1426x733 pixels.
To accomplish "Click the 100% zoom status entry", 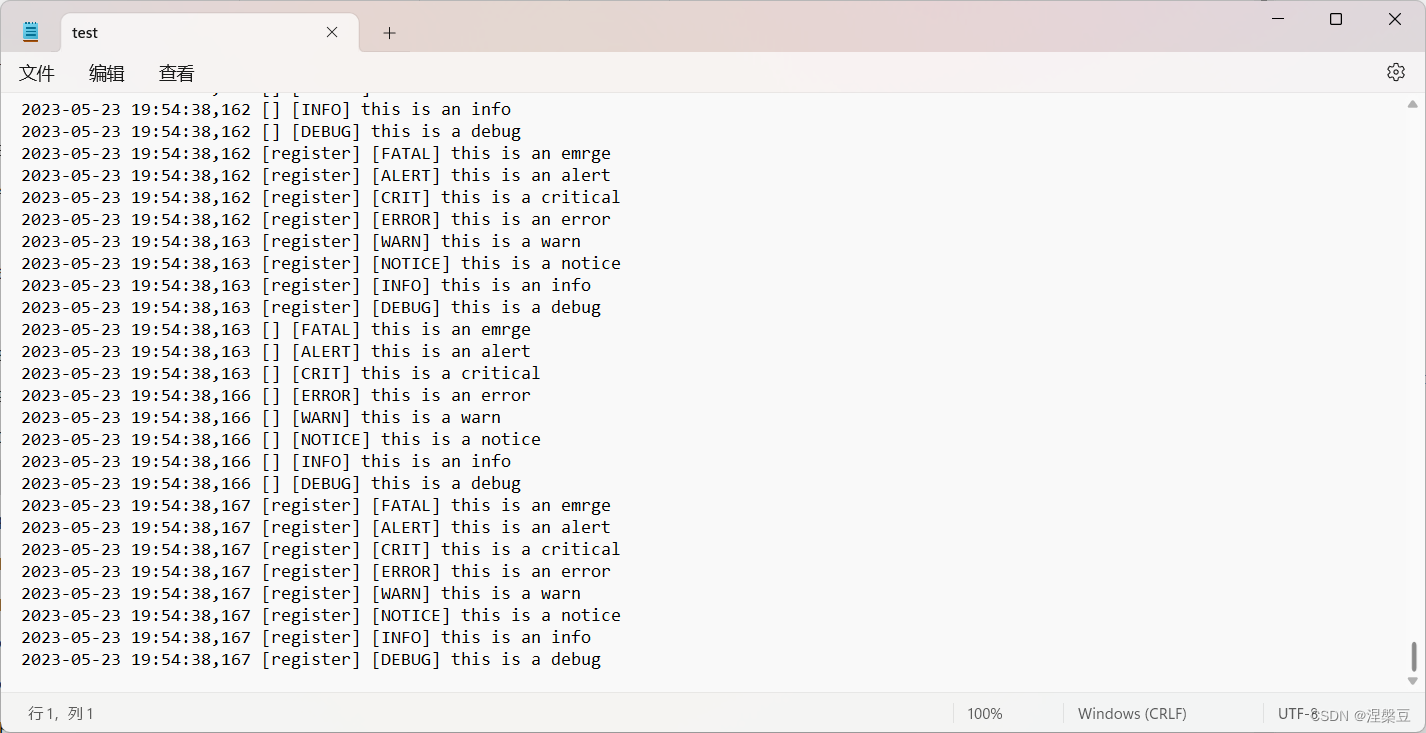I will point(985,713).
